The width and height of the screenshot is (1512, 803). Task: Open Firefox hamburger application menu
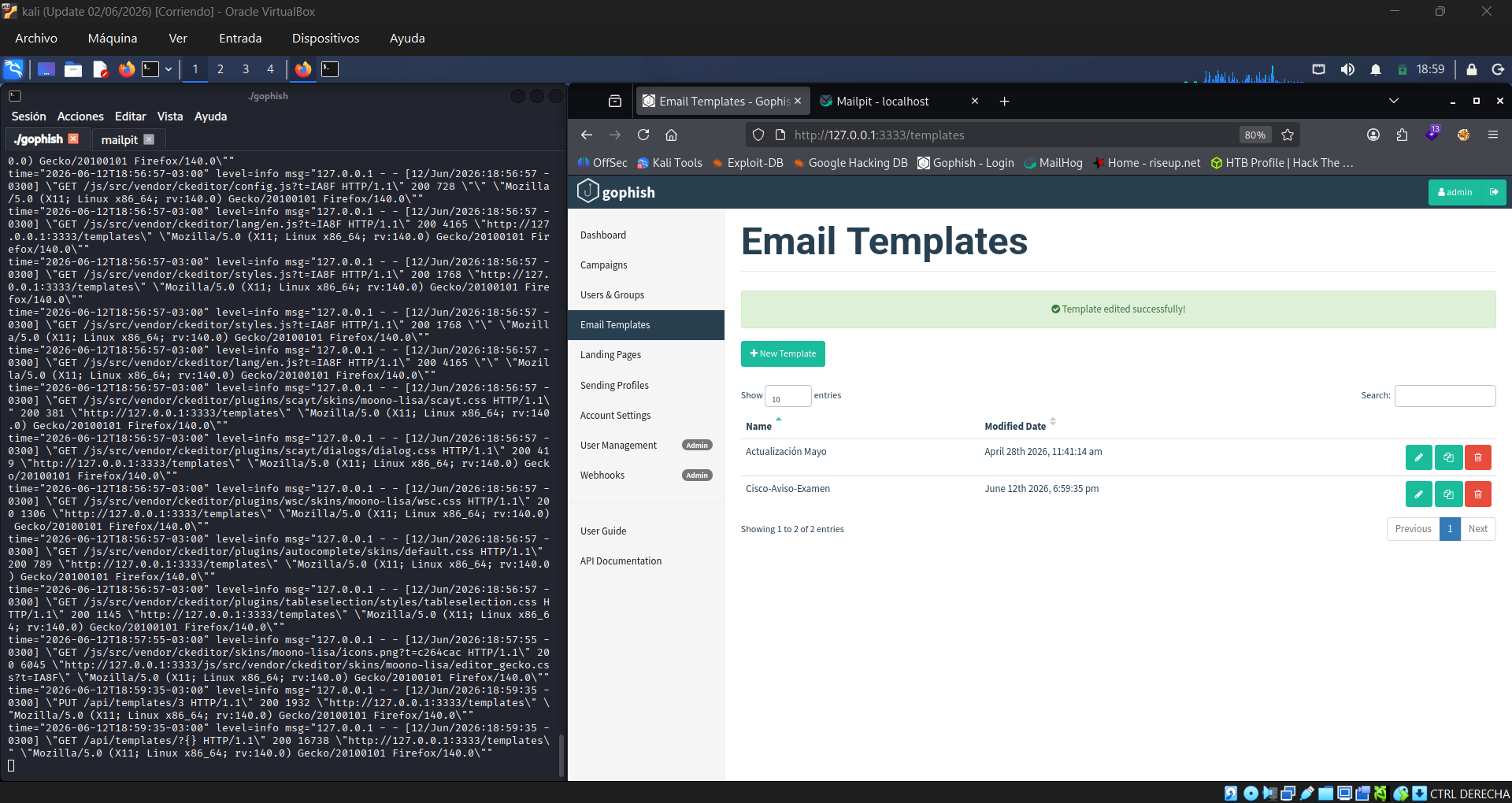(x=1493, y=135)
